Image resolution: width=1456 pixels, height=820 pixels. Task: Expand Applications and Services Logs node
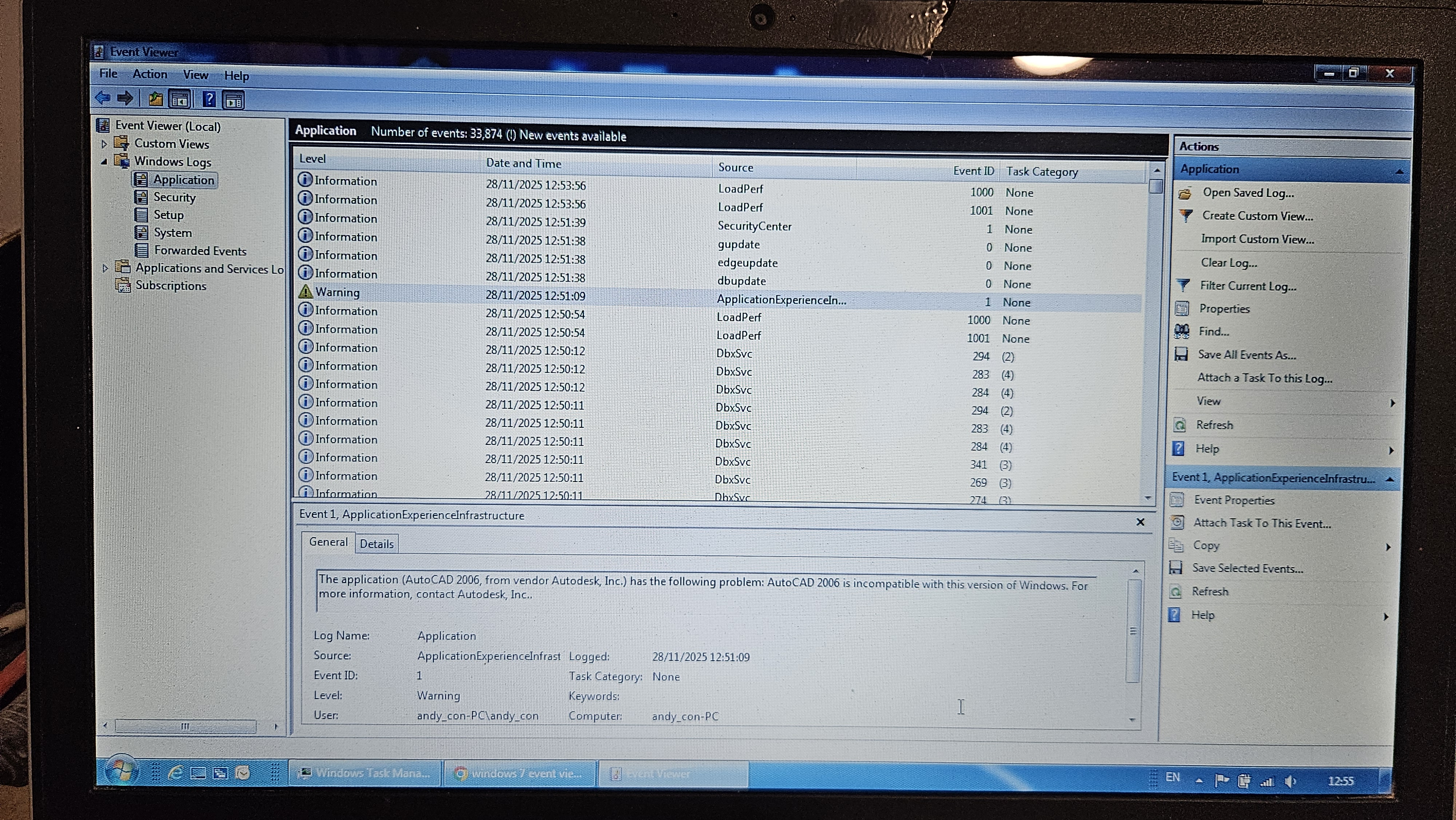(x=105, y=268)
